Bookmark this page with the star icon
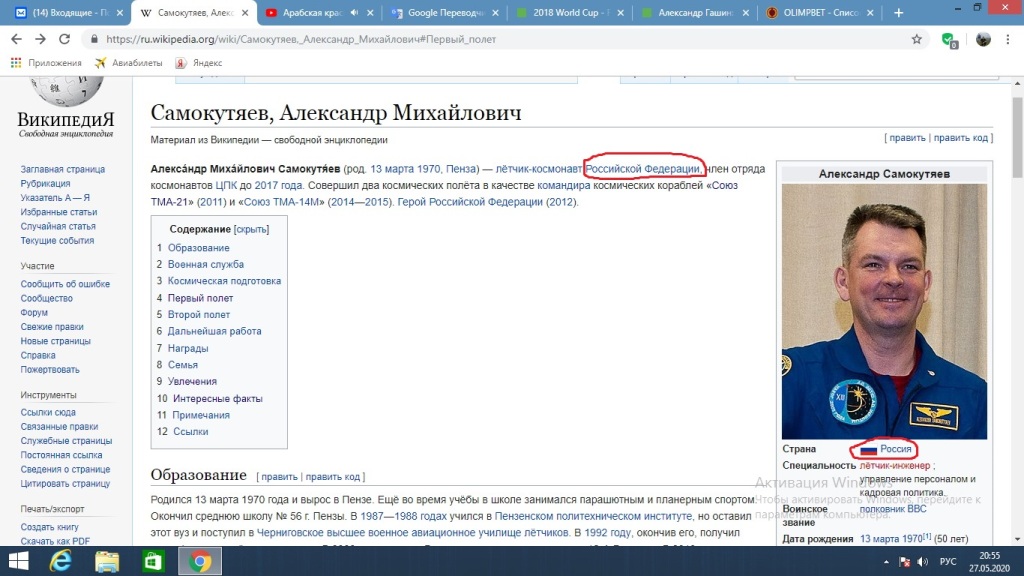 (917, 39)
